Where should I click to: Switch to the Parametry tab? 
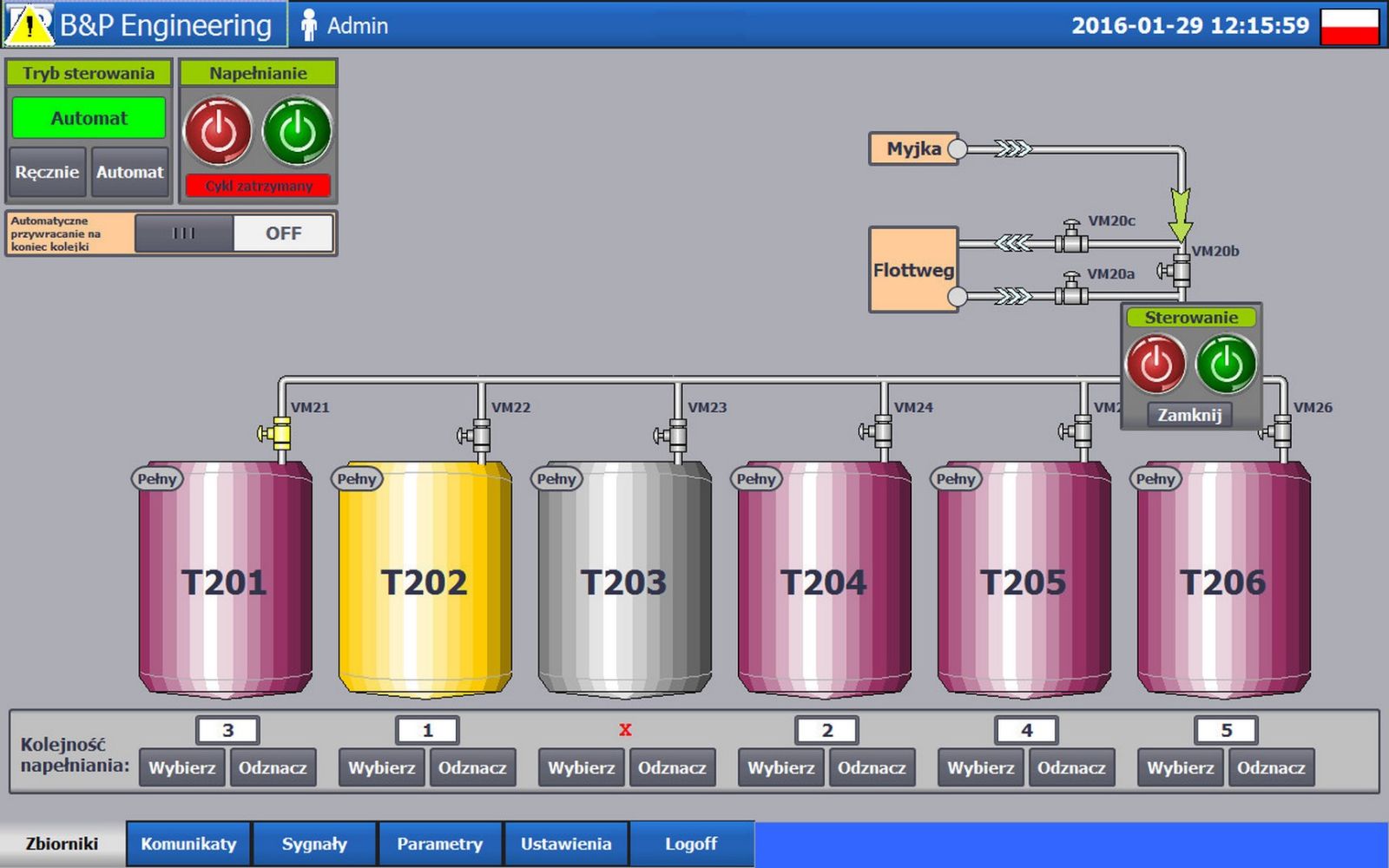pyautogui.click(x=439, y=844)
